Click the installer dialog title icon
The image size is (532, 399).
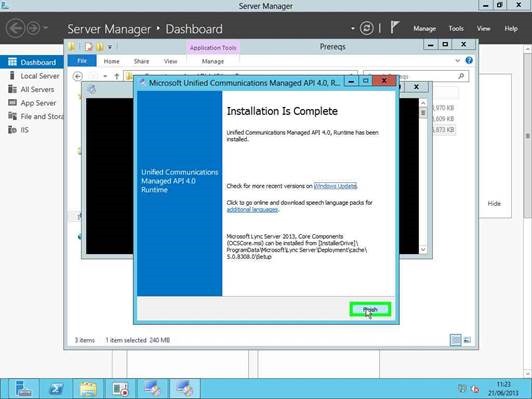coord(143,83)
